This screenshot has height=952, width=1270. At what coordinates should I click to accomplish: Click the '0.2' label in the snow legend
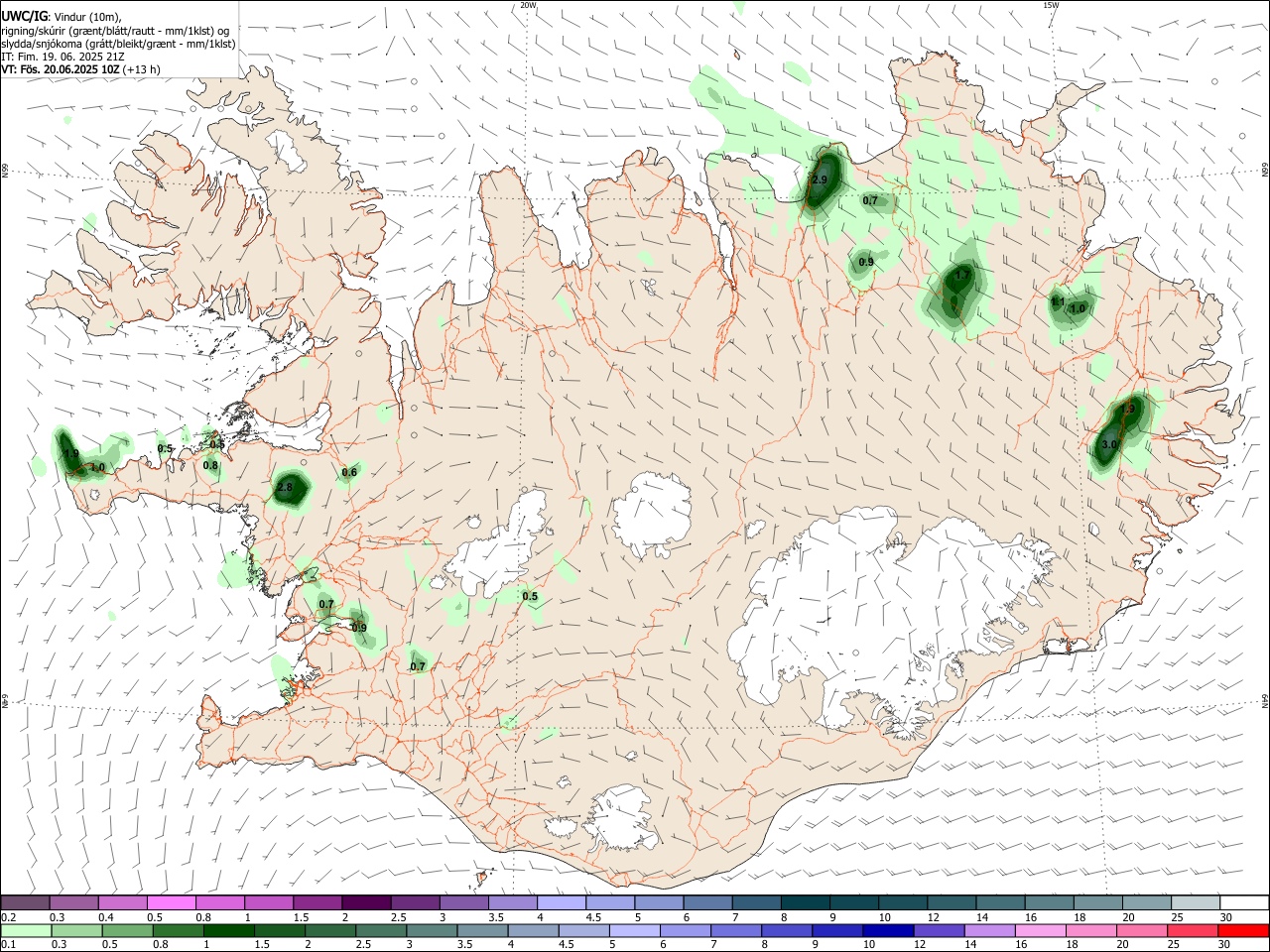click(x=8, y=917)
